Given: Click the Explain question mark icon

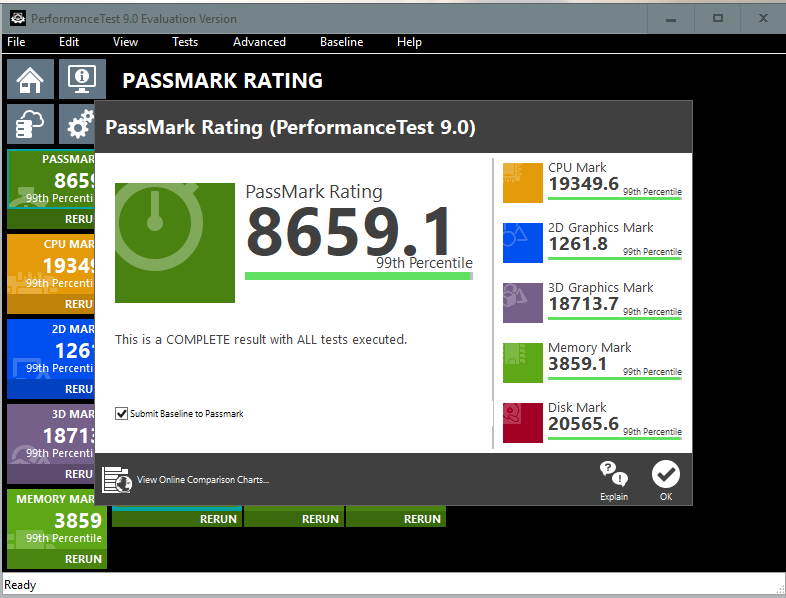Looking at the screenshot, I should tap(614, 474).
